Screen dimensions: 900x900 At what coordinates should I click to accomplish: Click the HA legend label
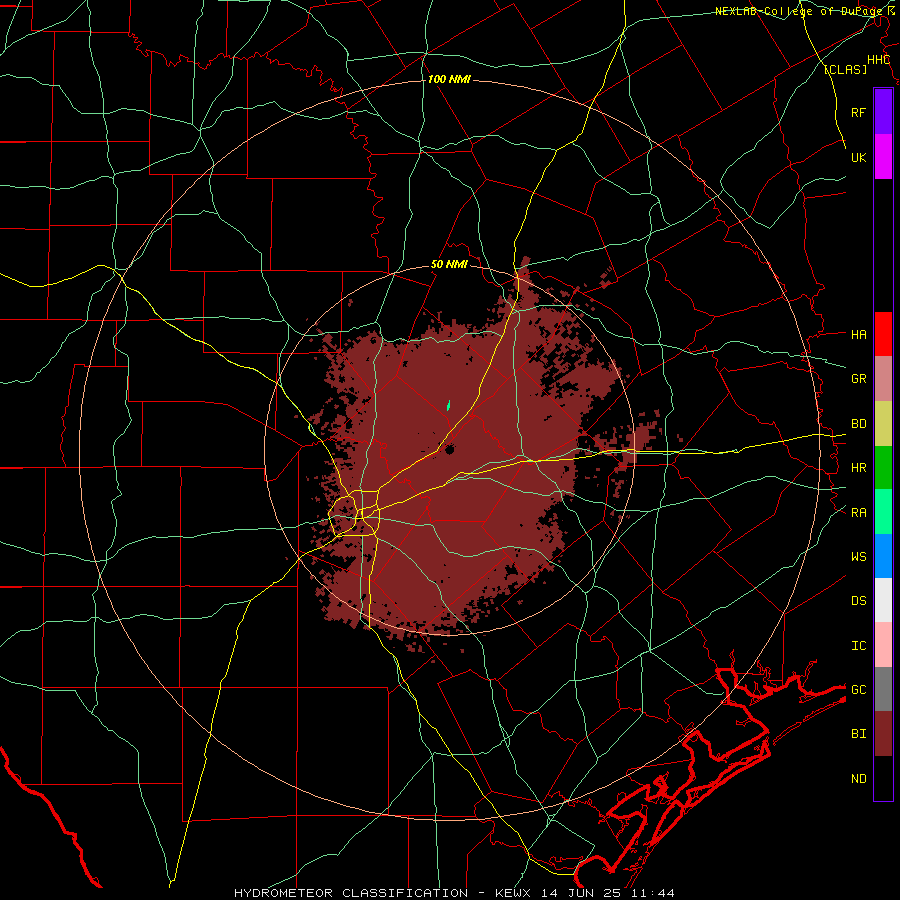click(859, 335)
